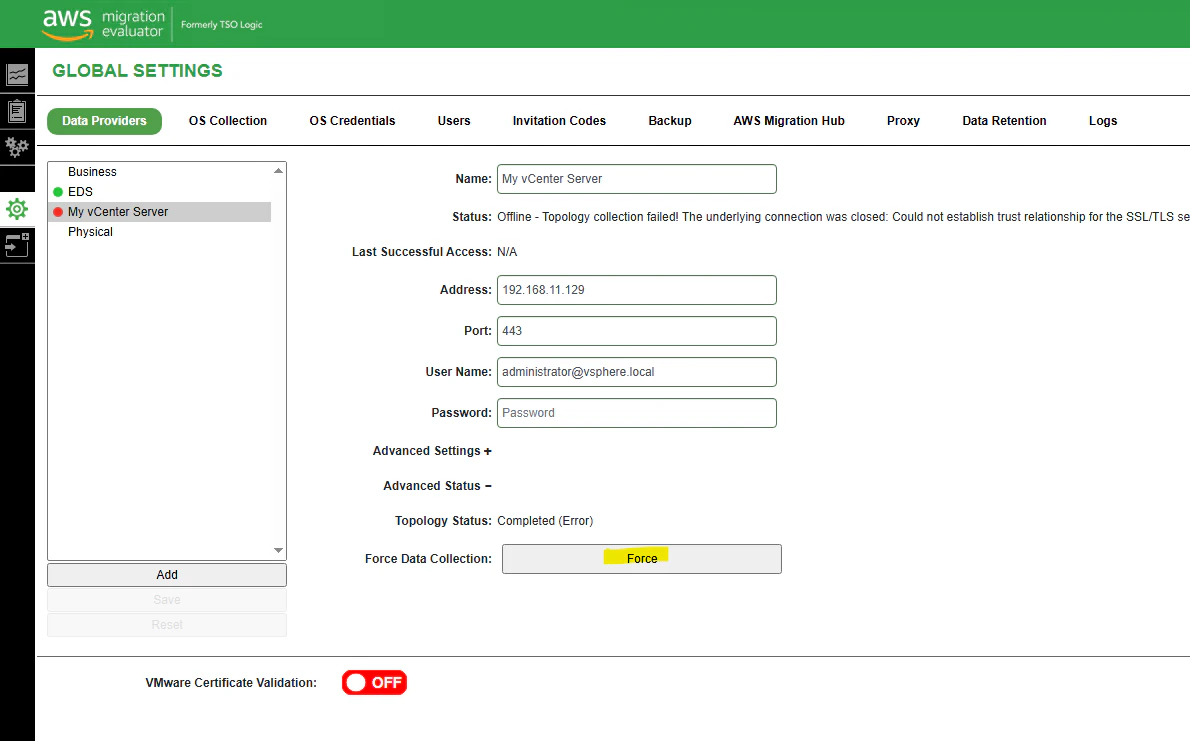Click the Address input field
The height and width of the screenshot is (741, 1190).
click(x=637, y=290)
